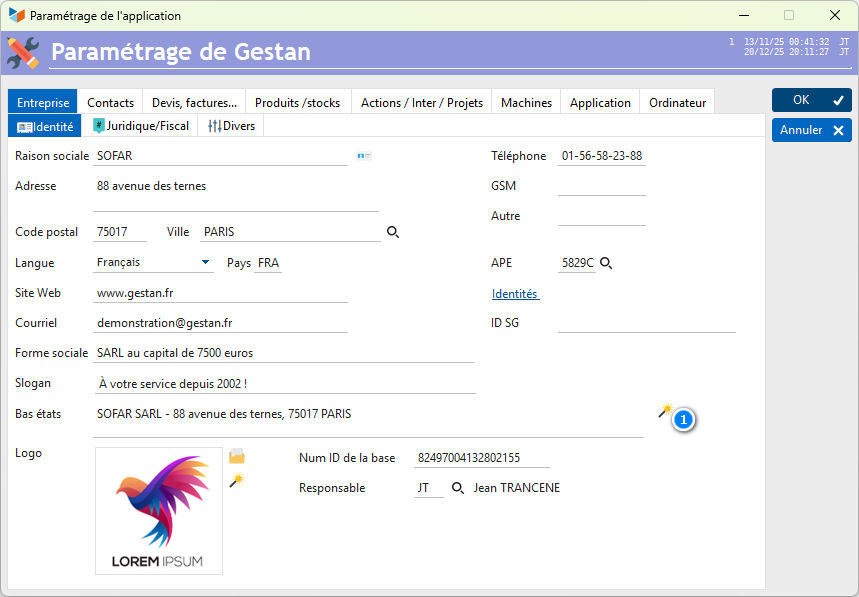Go to the Contacts tab
This screenshot has height=597, width=859.
click(x=110, y=102)
